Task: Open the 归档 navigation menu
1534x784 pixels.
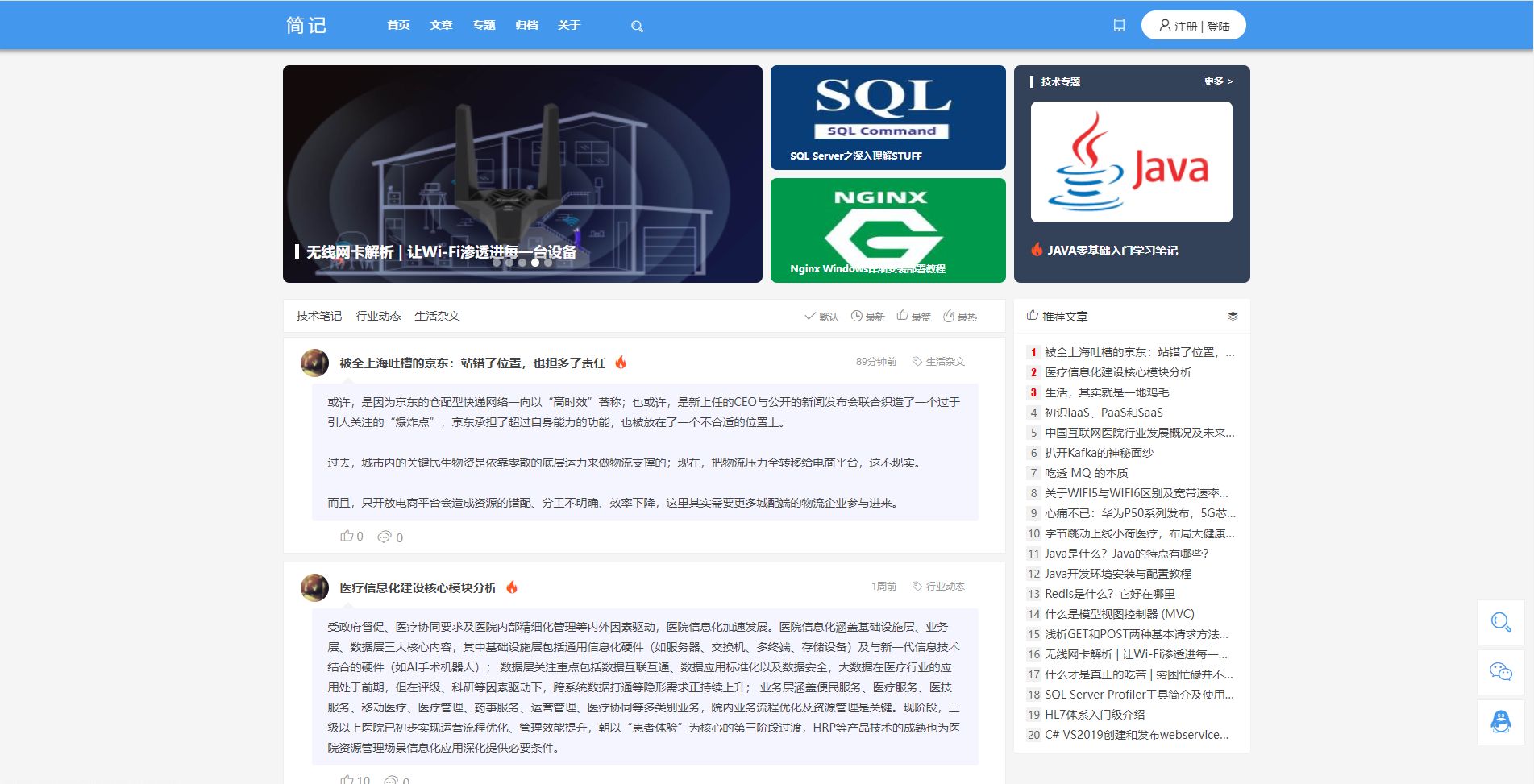Action: pyautogui.click(x=526, y=26)
